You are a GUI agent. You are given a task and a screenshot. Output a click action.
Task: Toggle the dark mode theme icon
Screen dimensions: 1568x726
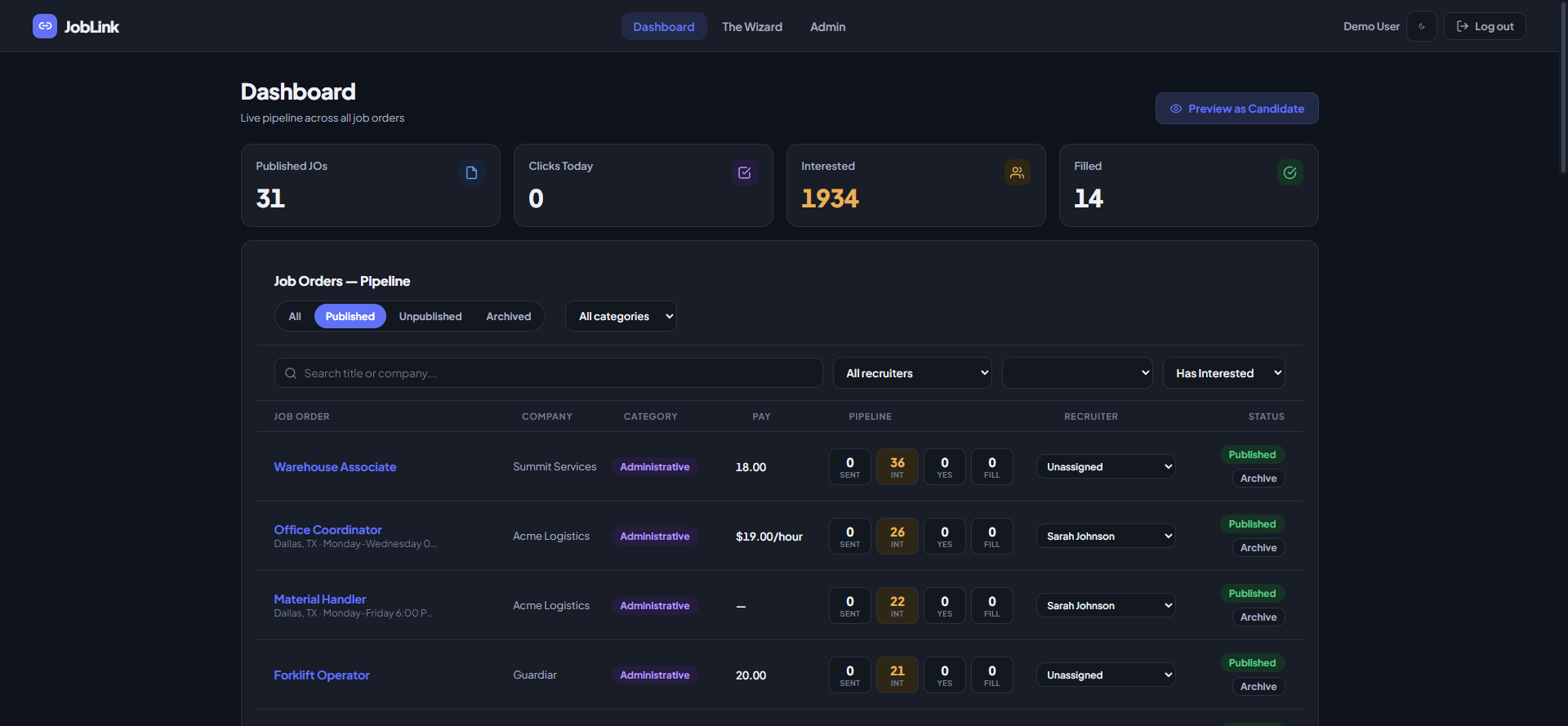point(1422,26)
